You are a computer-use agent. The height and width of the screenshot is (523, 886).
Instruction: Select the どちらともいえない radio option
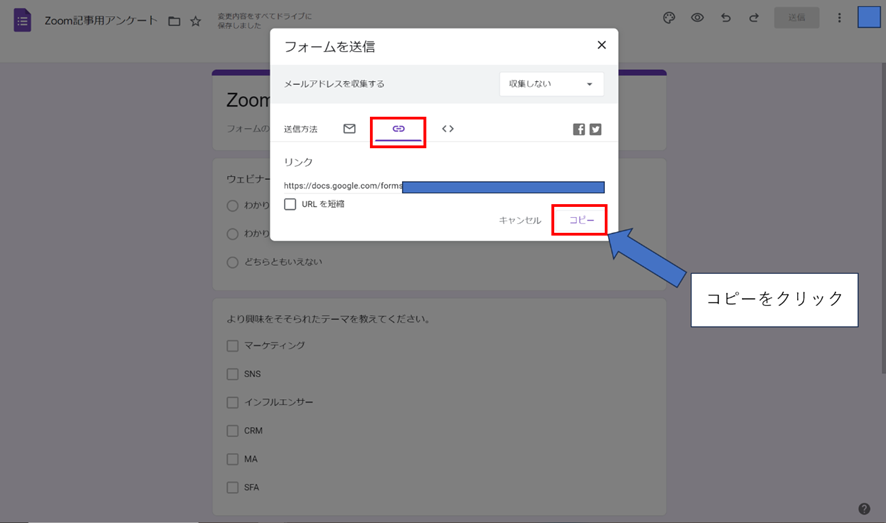232,262
